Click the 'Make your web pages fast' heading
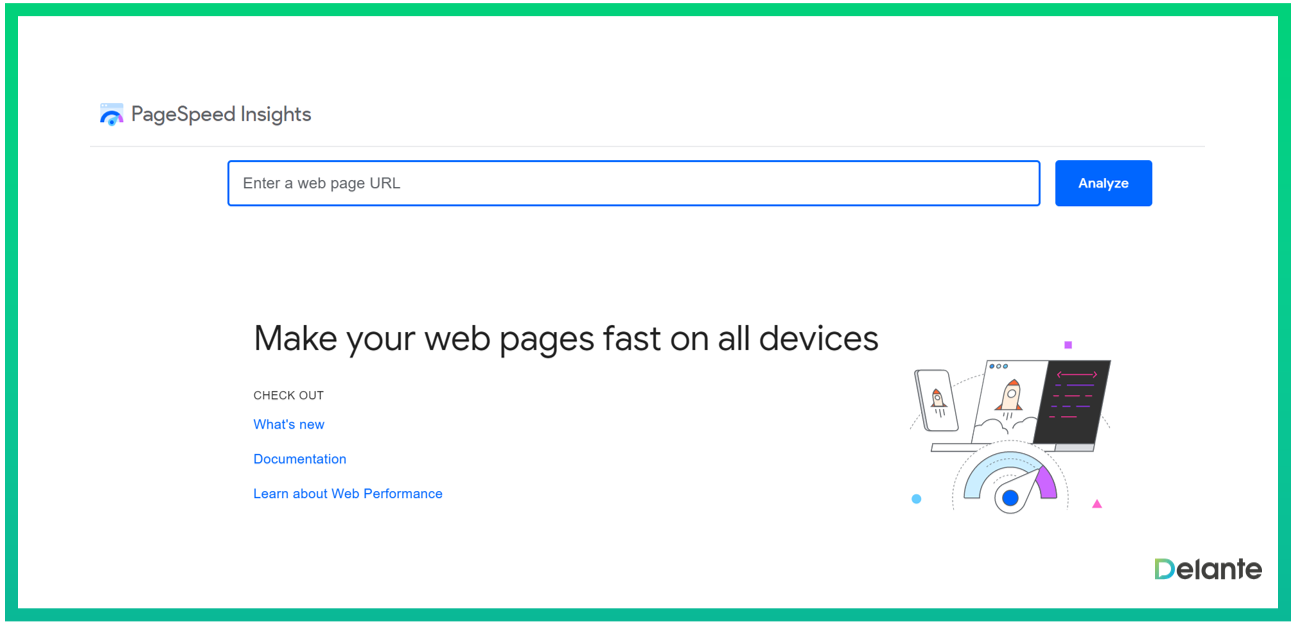The width and height of the screenshot is (1294, 624). pyautogui.click(x=566, y=339)
